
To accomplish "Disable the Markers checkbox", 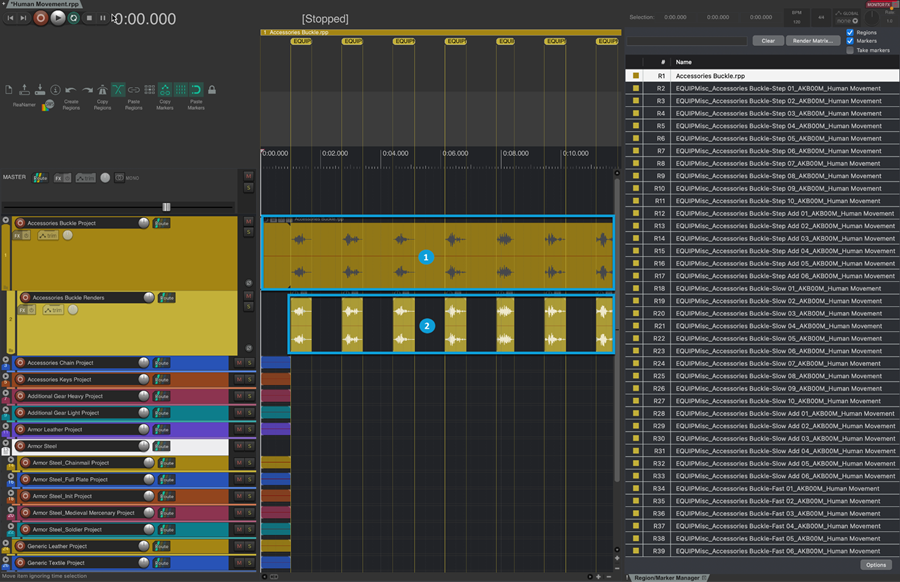I will tap(850, 41).
